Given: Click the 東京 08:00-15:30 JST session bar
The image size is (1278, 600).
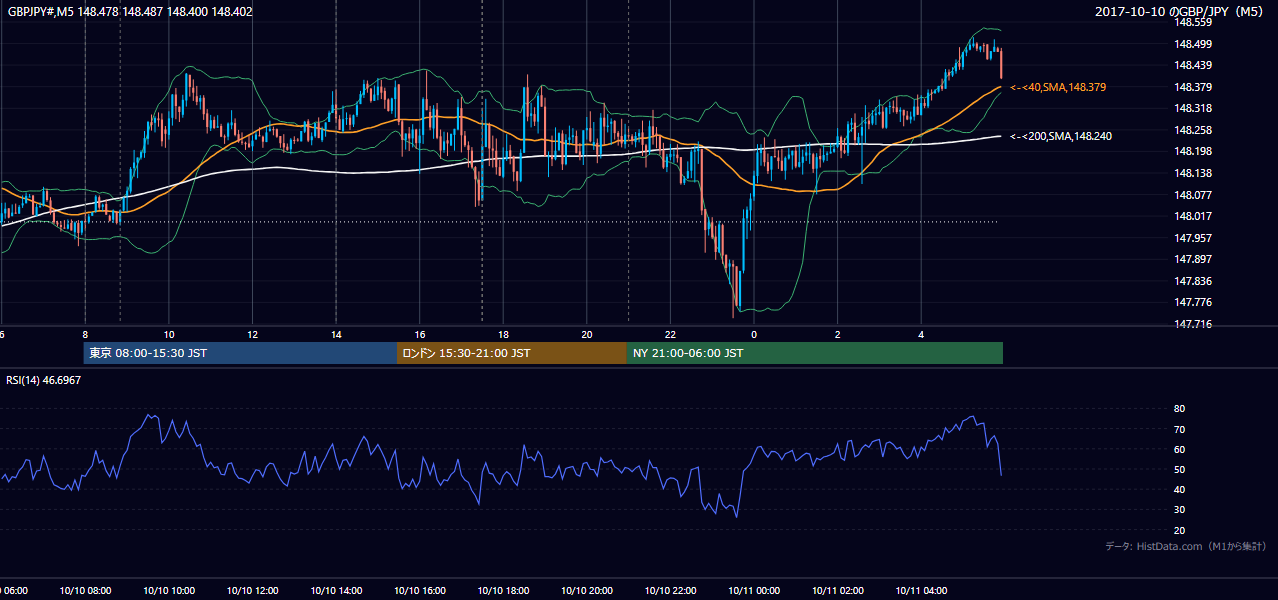Looking at the screenshot, I should click(240, 353).
